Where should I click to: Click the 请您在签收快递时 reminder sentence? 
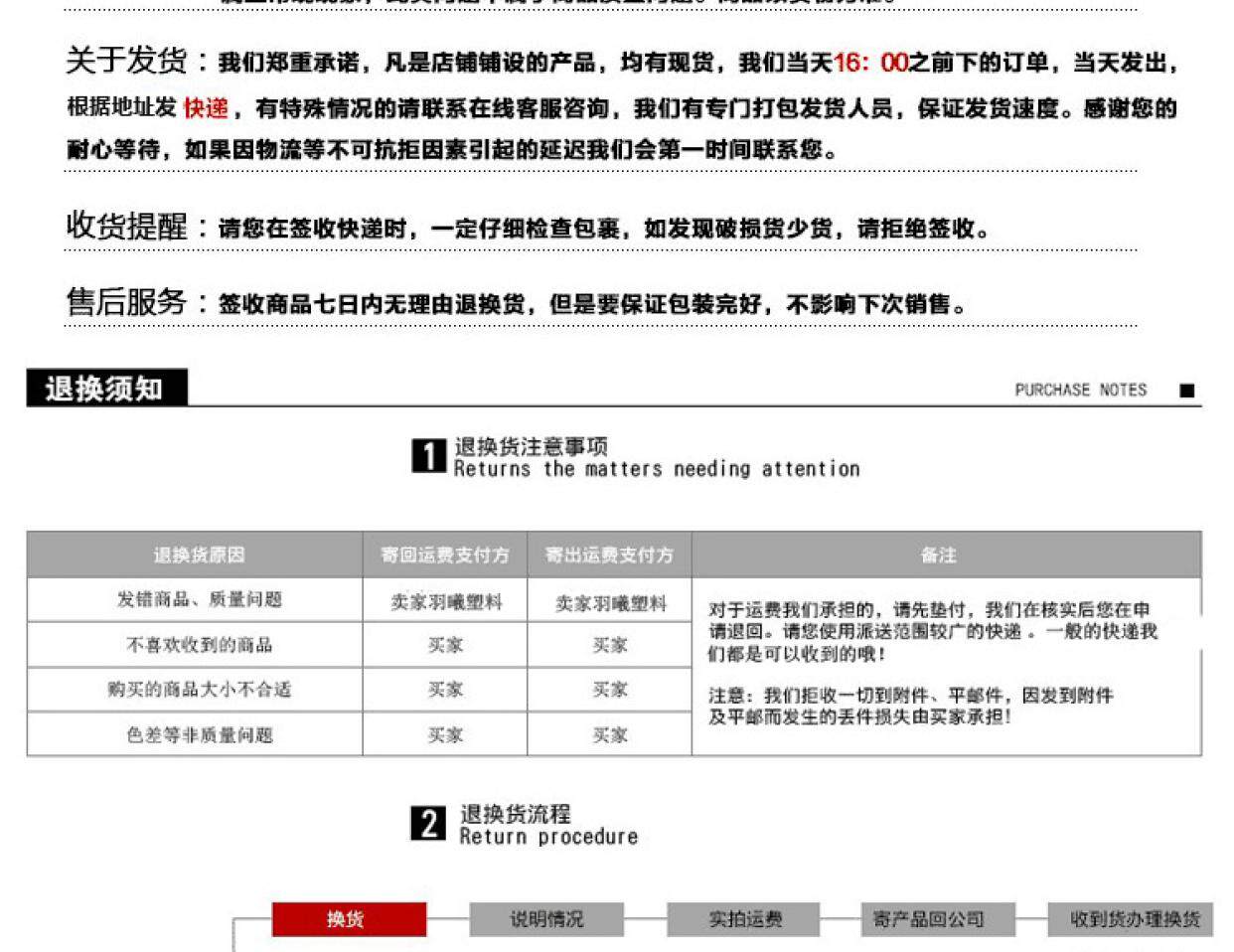pyautogui.click(x=604, y=229)
